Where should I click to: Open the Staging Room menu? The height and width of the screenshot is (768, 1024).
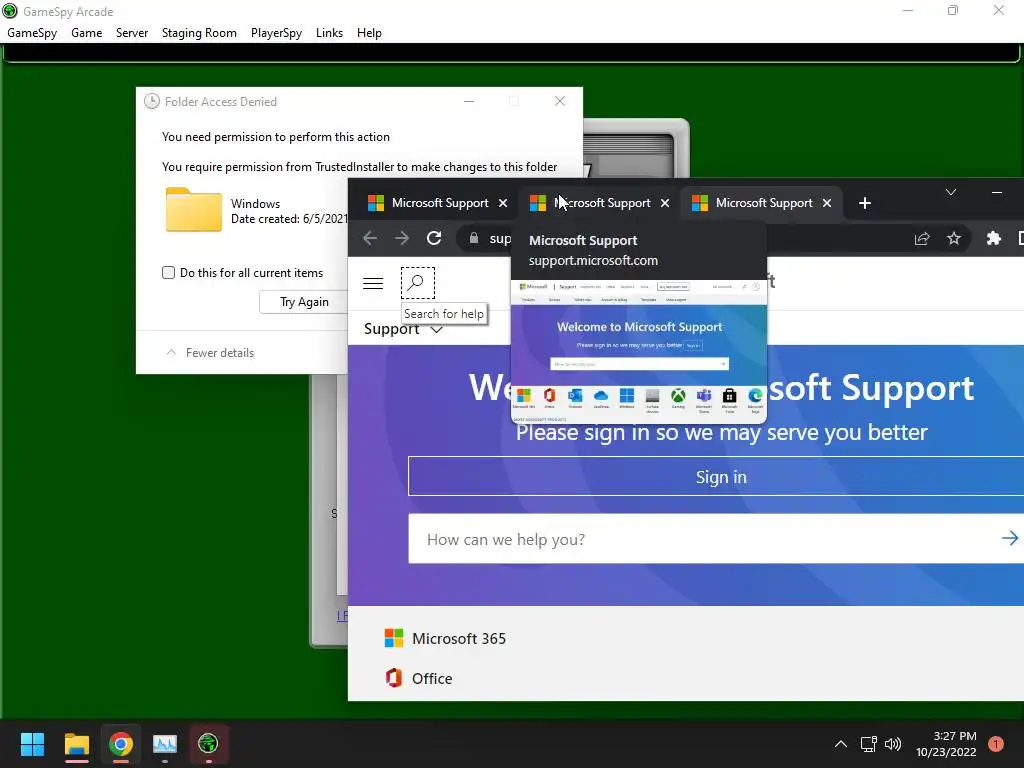(199, 33)
